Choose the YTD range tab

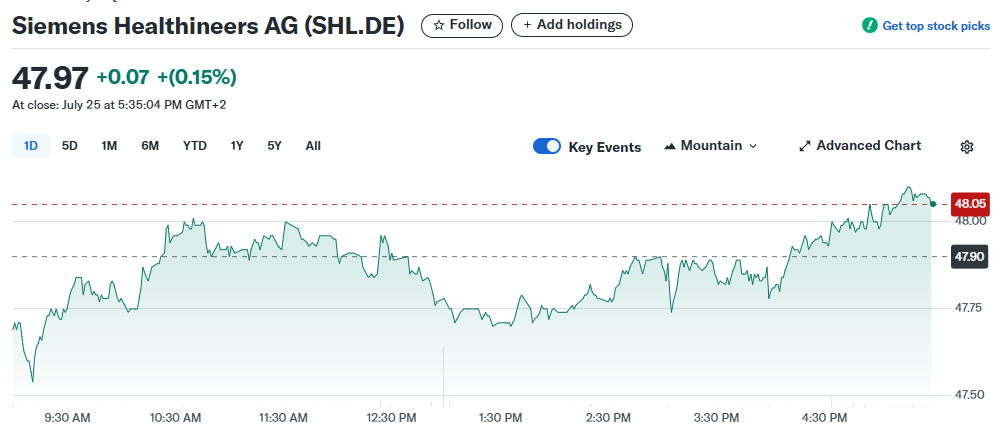(195, 146)
